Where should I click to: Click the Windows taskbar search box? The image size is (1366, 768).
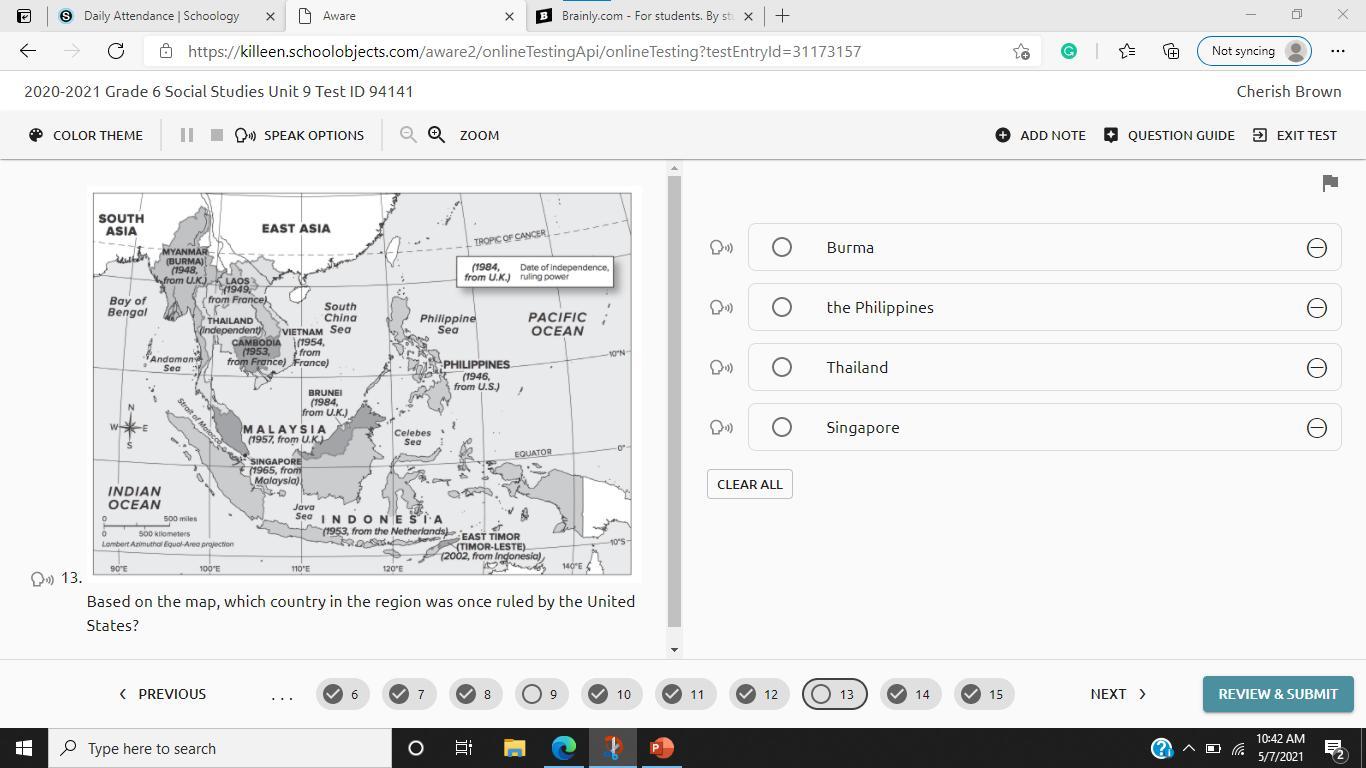click(220, 748)
